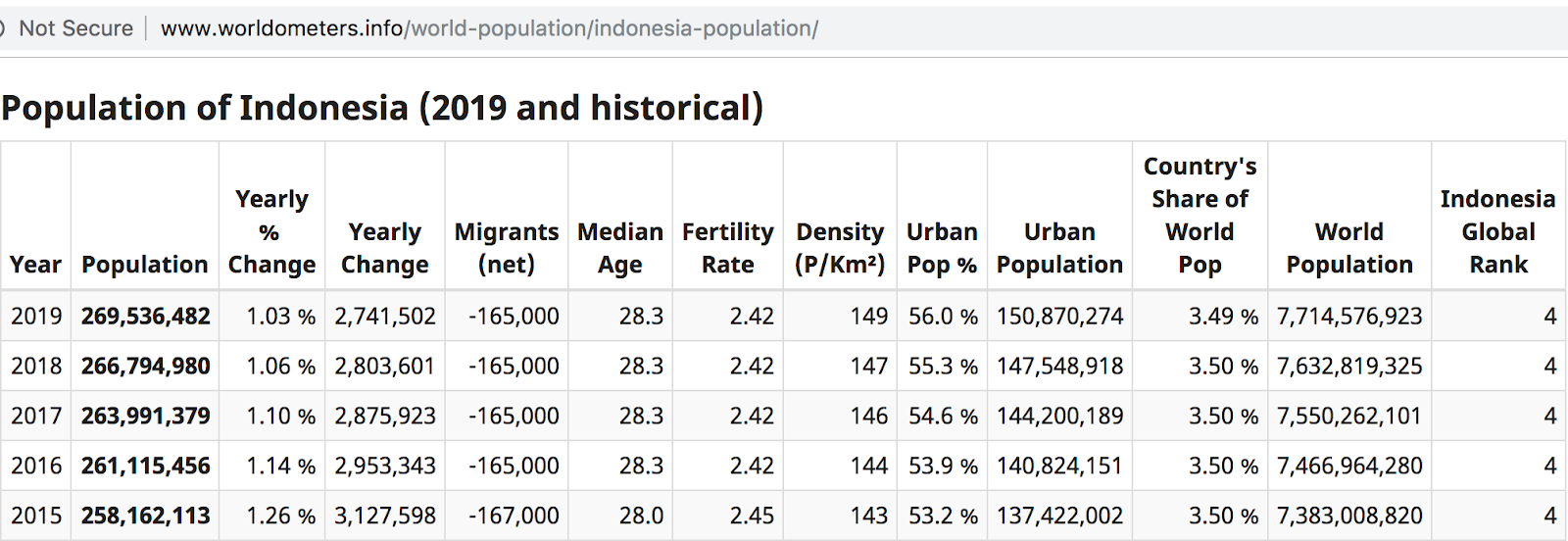
Task: Click the worldometers URL in the address bar
Action: [x=489, y=28]
